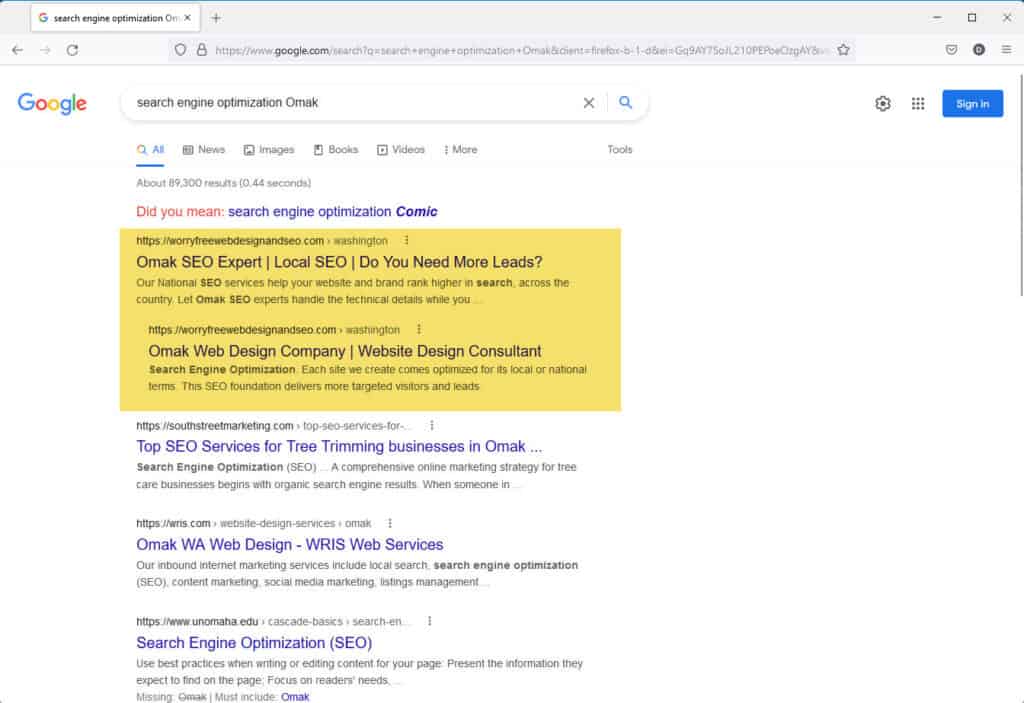Open options dots beside southstreetmarketing.com result
Screen dimensions: 1024x703
tap(431, 425)
